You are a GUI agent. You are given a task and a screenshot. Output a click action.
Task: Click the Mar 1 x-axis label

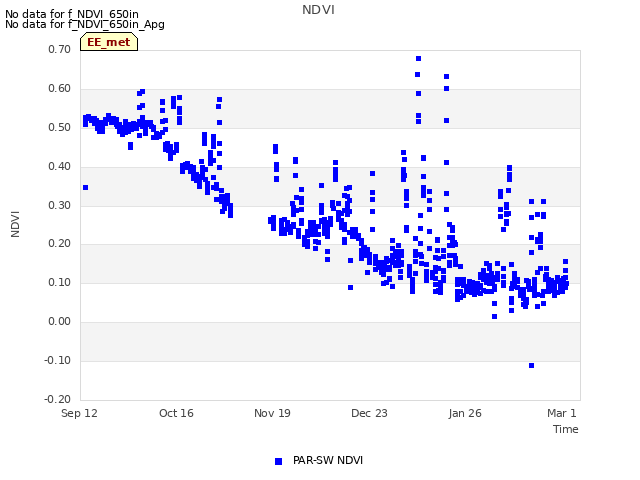tap(562, 413)
